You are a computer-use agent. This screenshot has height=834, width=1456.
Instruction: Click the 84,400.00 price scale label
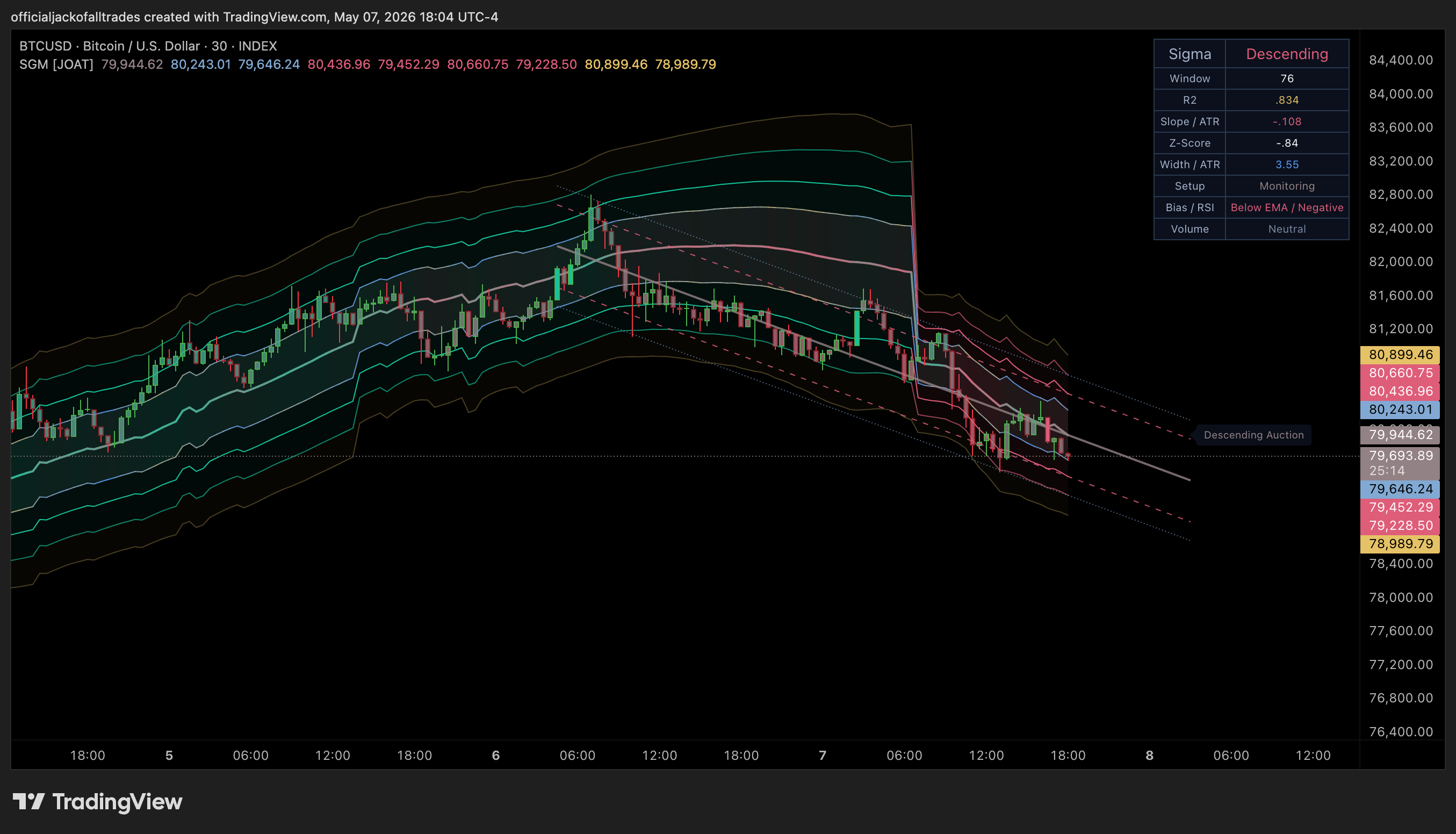tap(1401, 60)
